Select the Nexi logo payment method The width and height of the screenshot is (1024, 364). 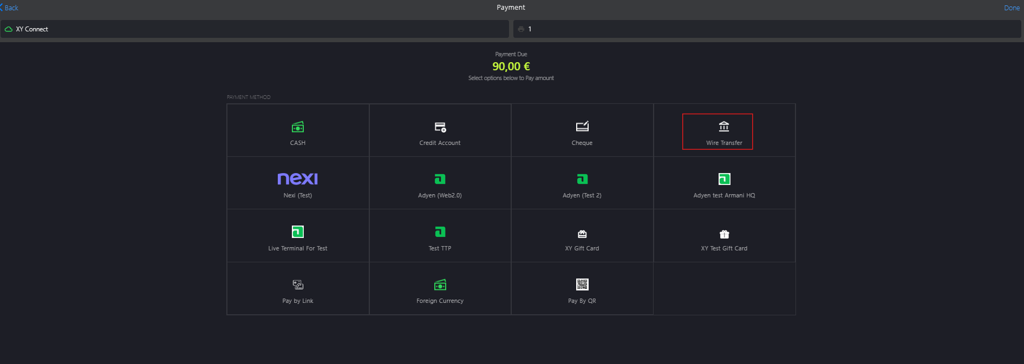tap(298, 178)
